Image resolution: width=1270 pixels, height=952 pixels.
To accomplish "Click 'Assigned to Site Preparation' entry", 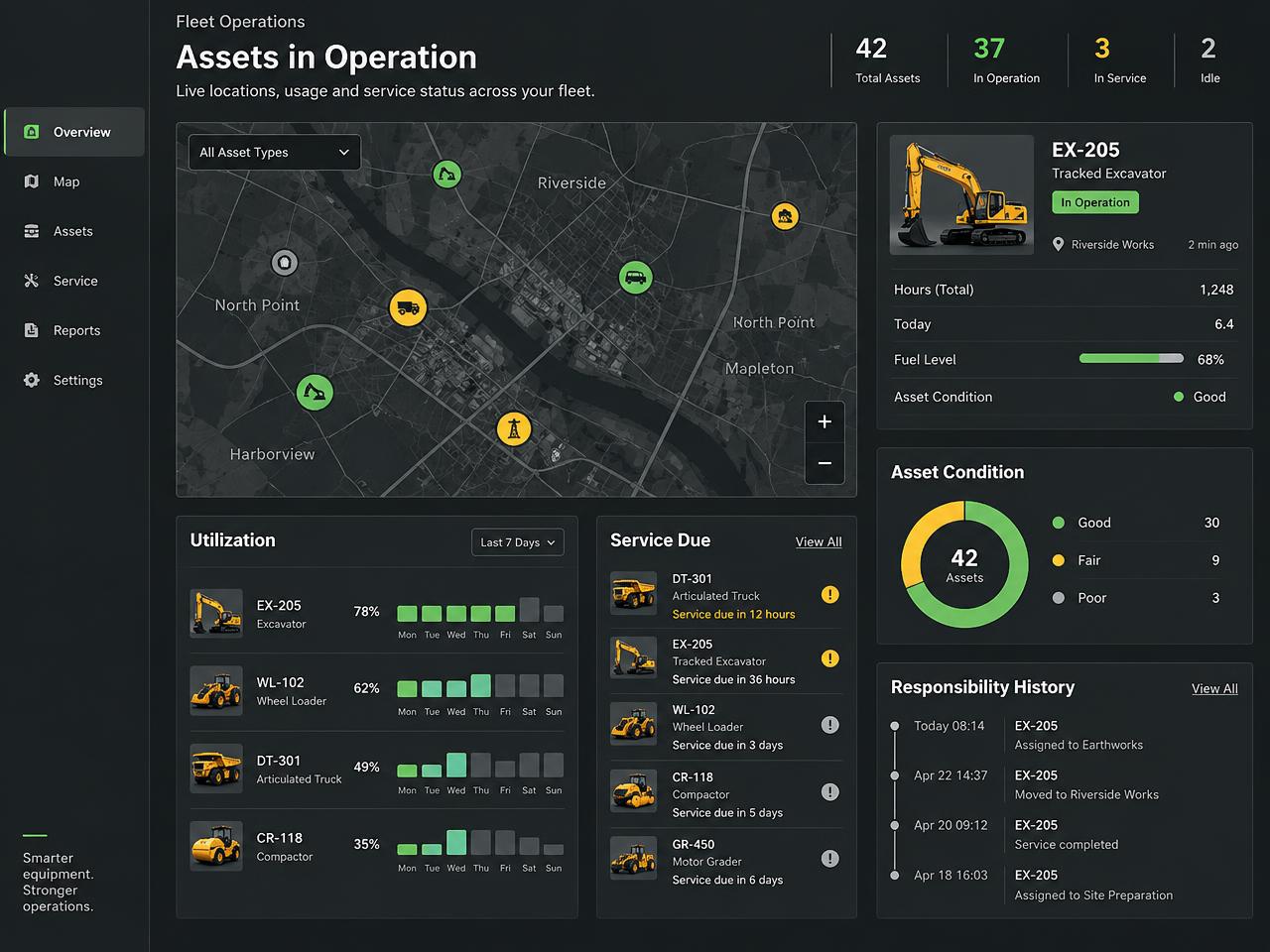I will (1093, 895).
